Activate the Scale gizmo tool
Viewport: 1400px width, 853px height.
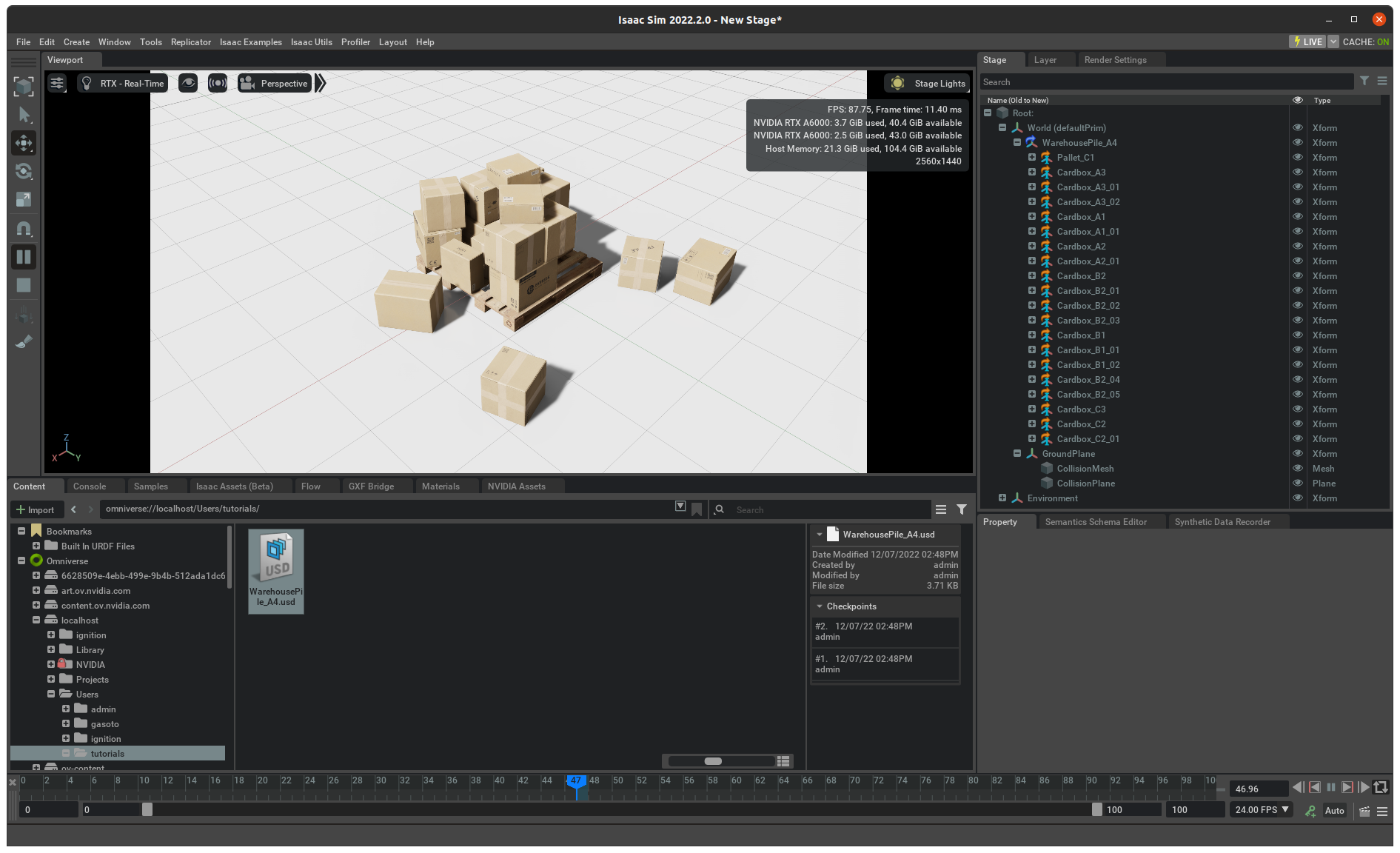24,199
